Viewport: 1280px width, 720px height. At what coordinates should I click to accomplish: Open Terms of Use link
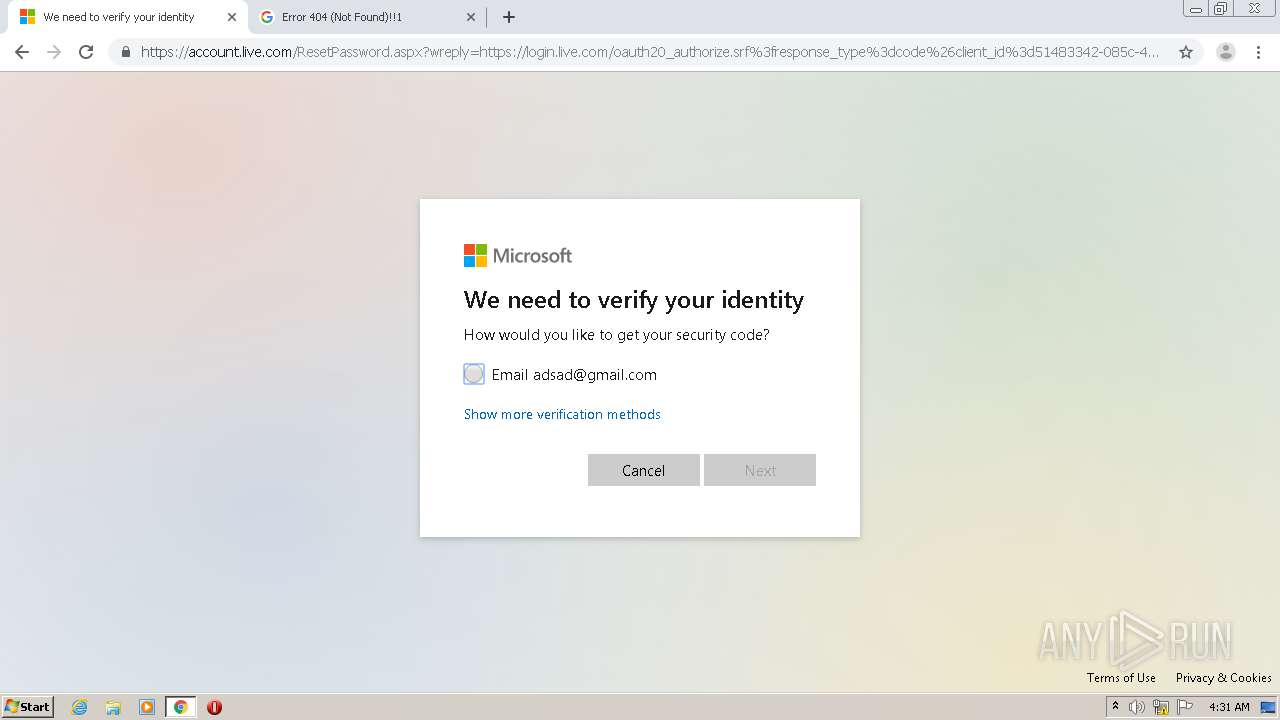pyautogui.click(x=1121, y=678)
